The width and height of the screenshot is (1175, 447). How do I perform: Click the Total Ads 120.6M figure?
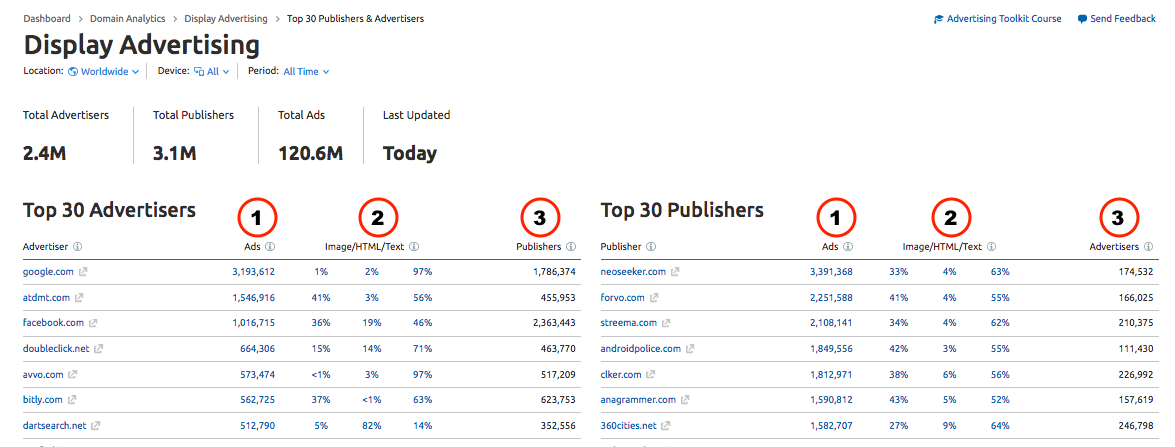[x=310, y=154]
